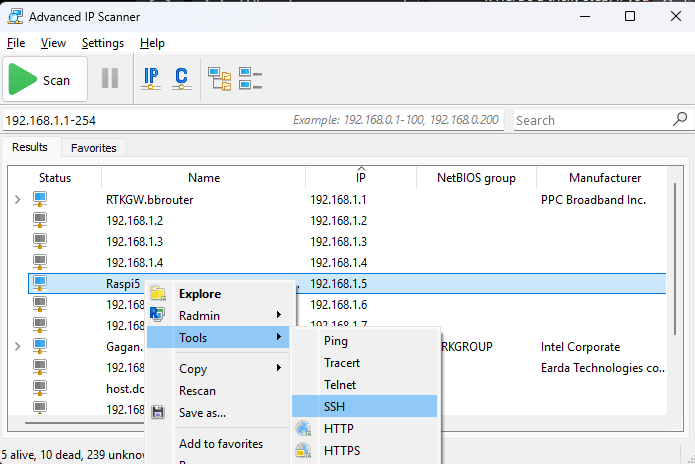Sort by the Status column header

coord(55,178)
